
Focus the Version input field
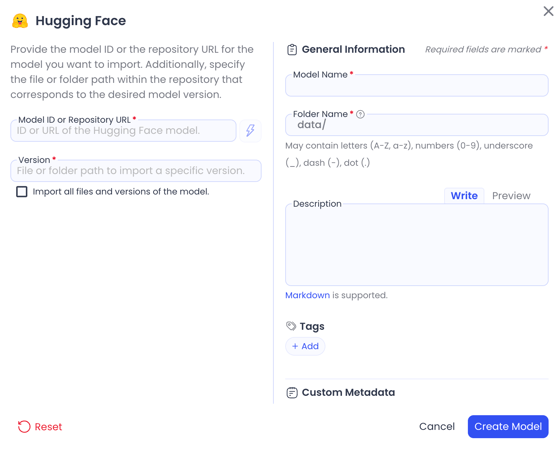pyautogui.click(x=136, y=170)
